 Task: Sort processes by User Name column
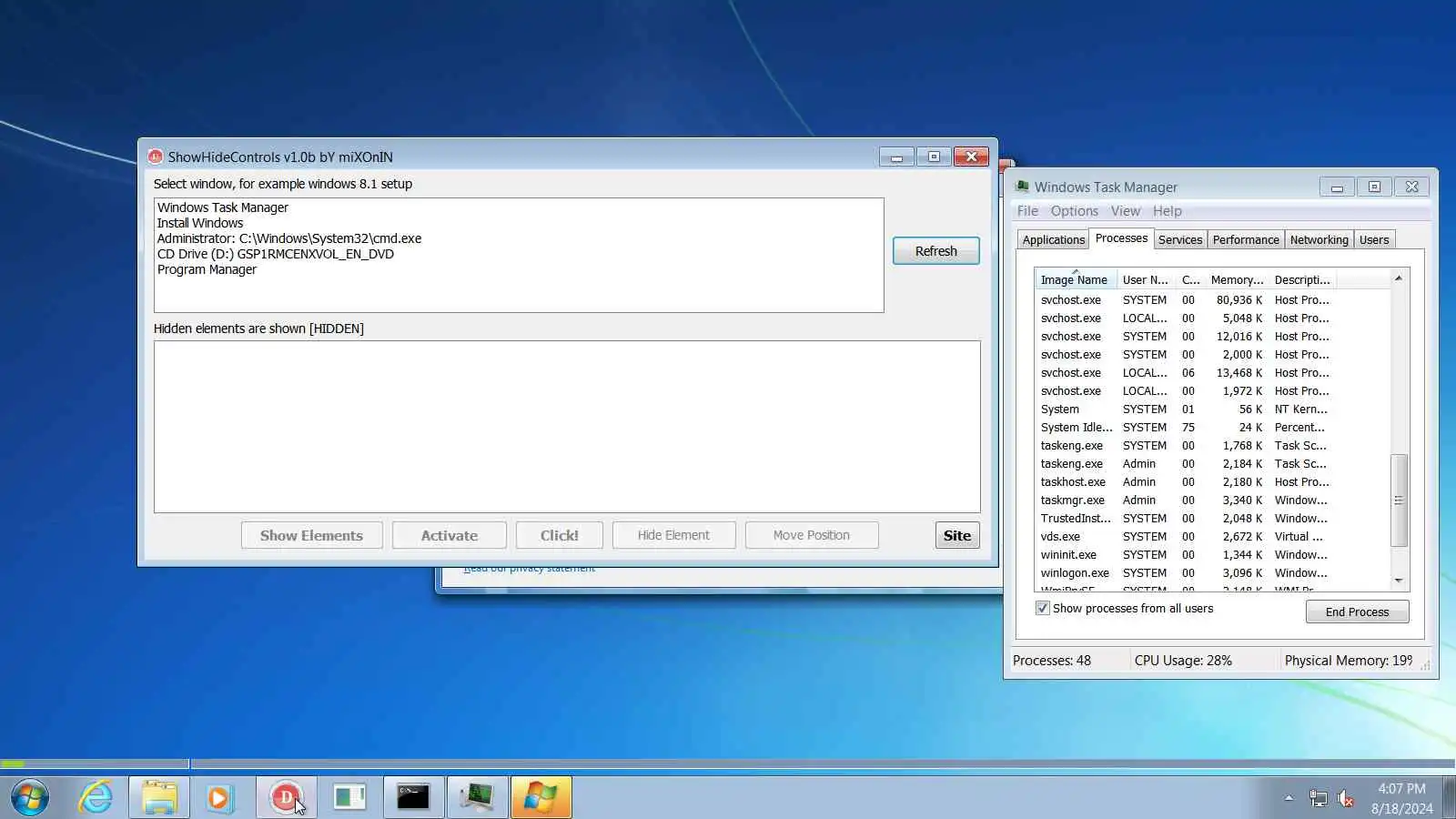click(x=1145, y=279)
